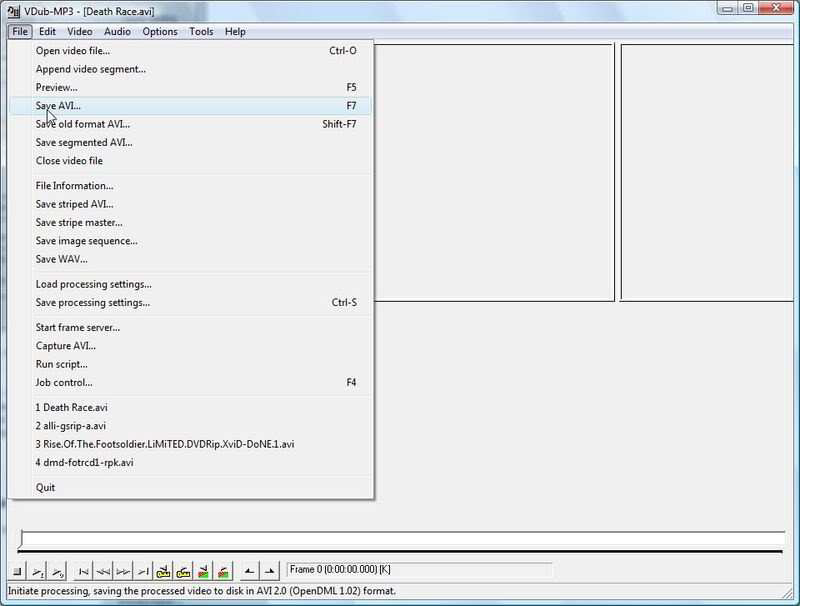Set the selection end mark

(x=269, y=572)
